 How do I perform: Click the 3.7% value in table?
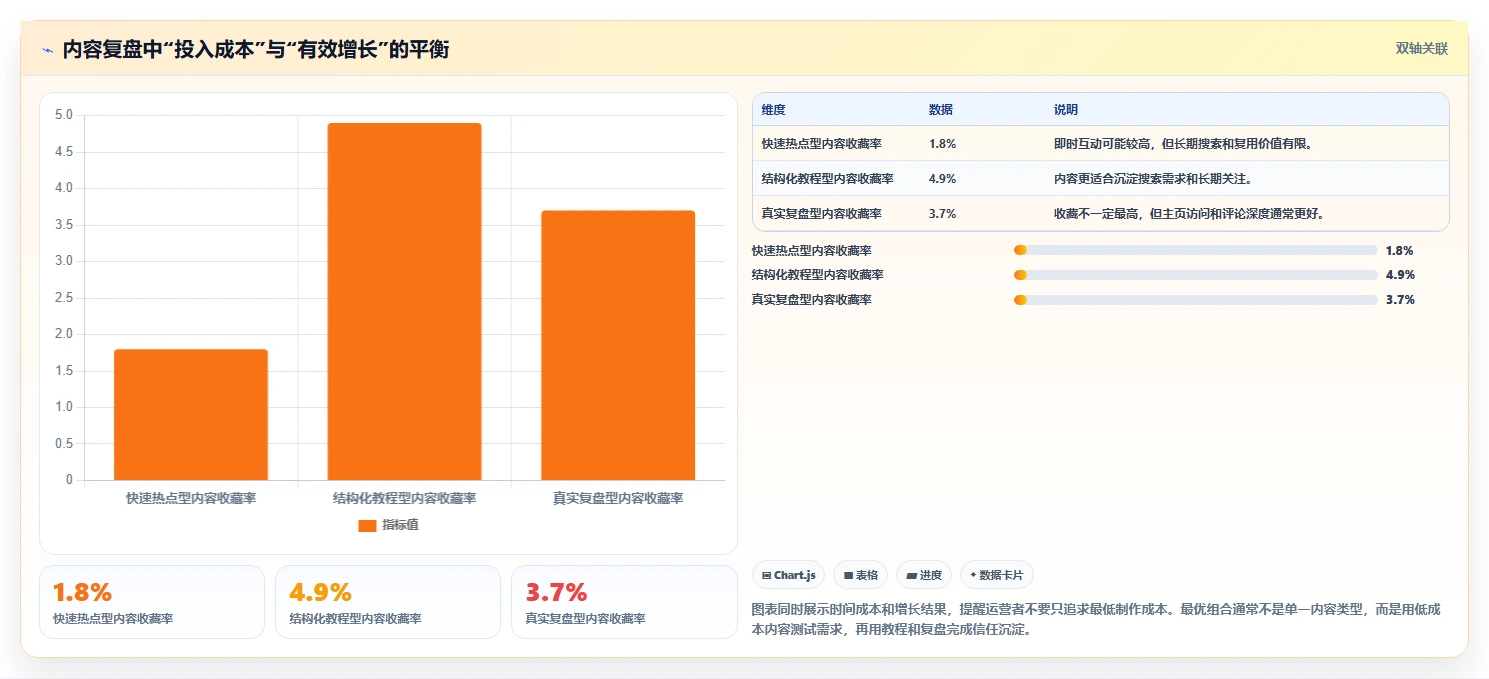[943, 214]
